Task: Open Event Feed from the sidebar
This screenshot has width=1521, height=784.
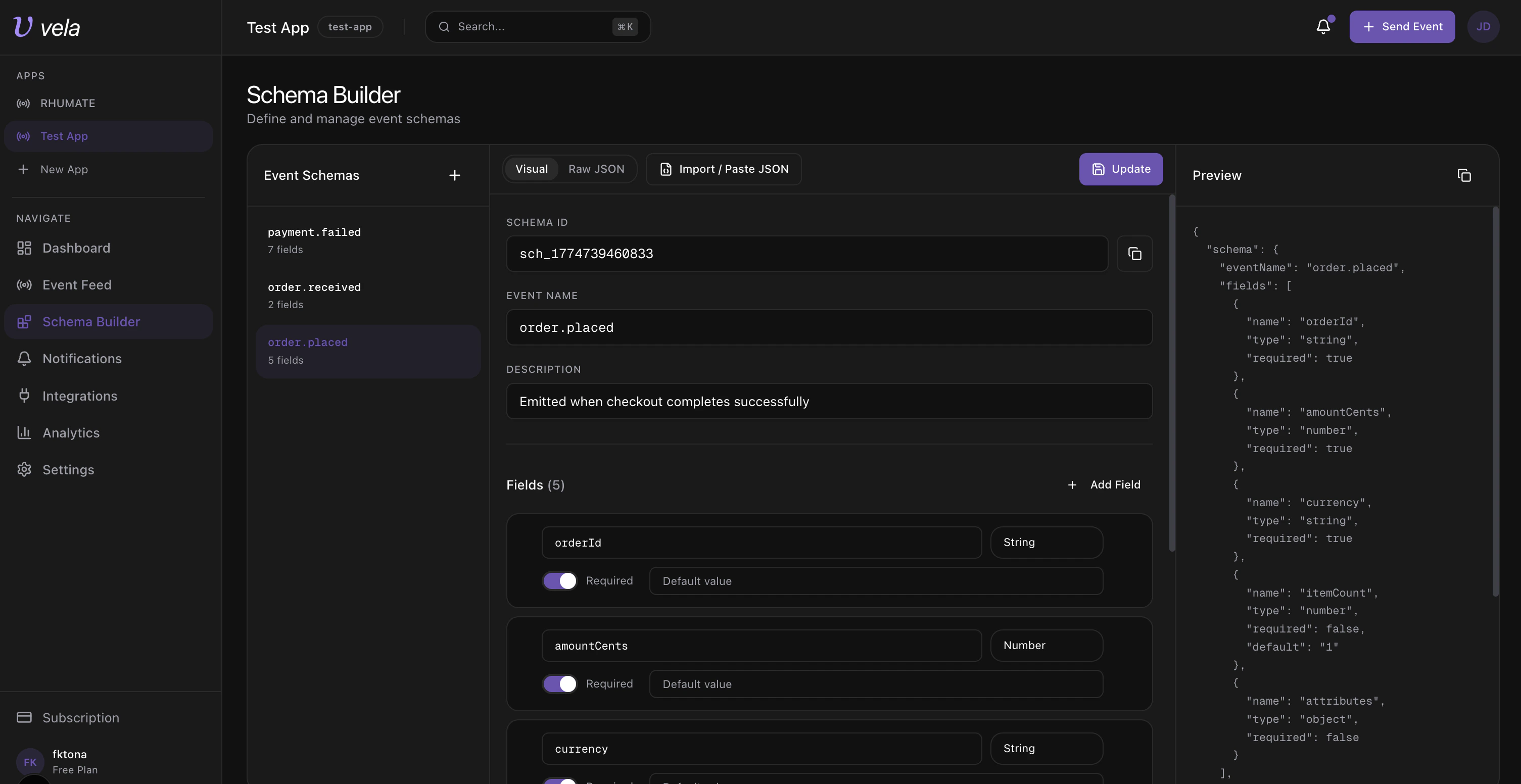Action: pyautogui.click(x=77, y=284)
